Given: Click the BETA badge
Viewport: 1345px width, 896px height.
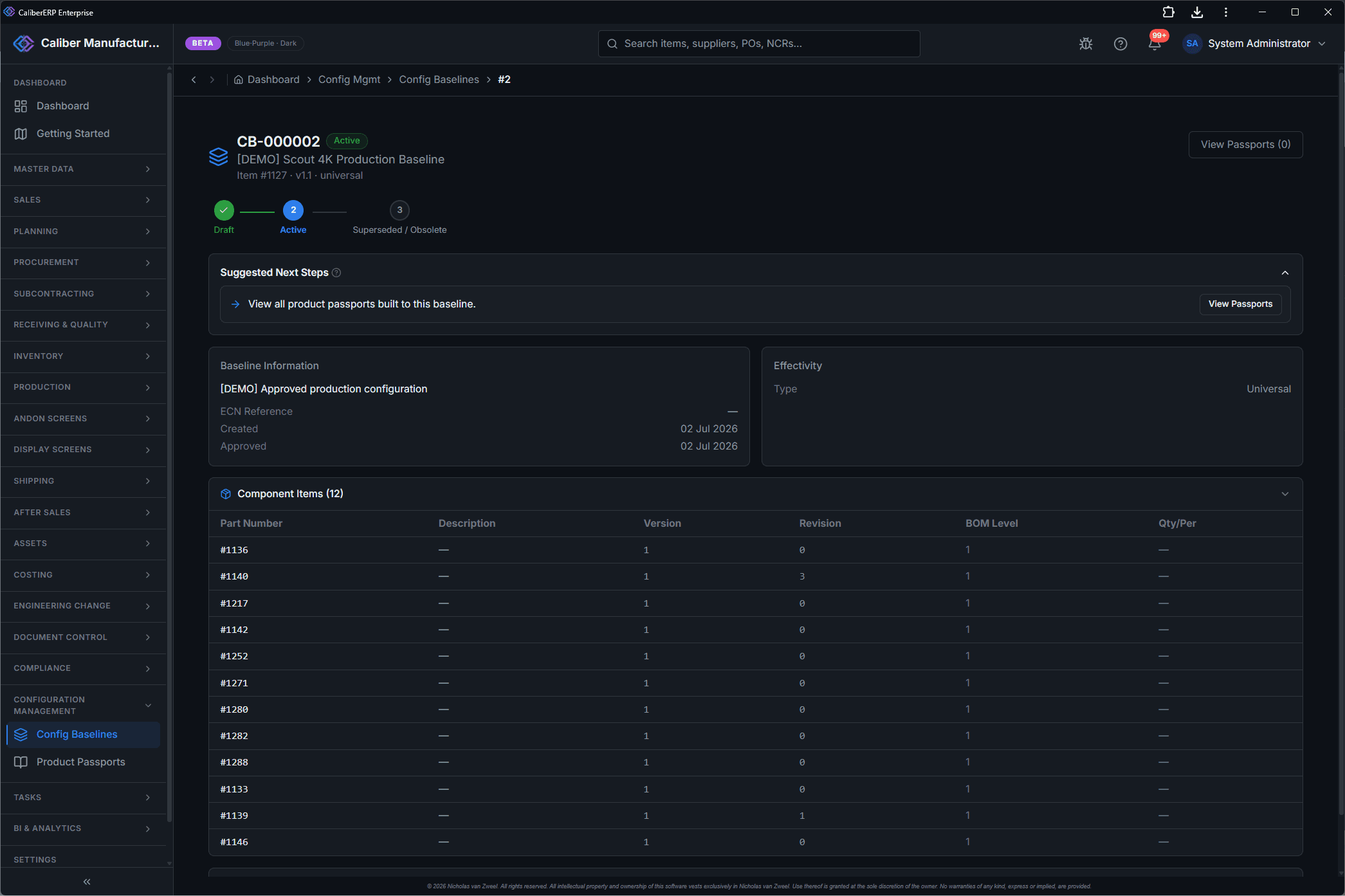Looking at the screenshot, I should [203, 44].
